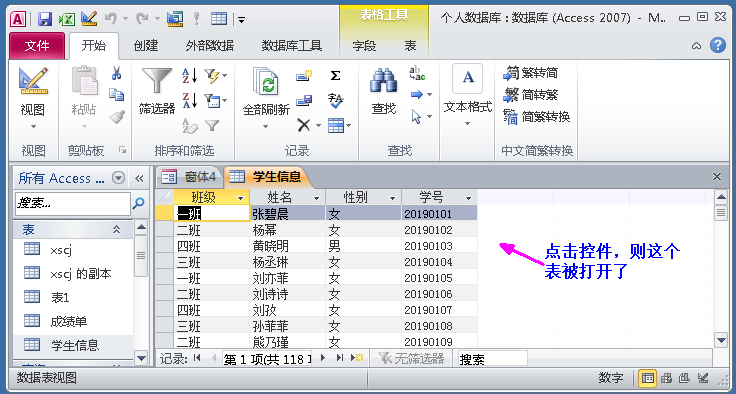The width and height of the screenshot is (736, 394).
Task: Go to next record navigation button
Action: 322,358
